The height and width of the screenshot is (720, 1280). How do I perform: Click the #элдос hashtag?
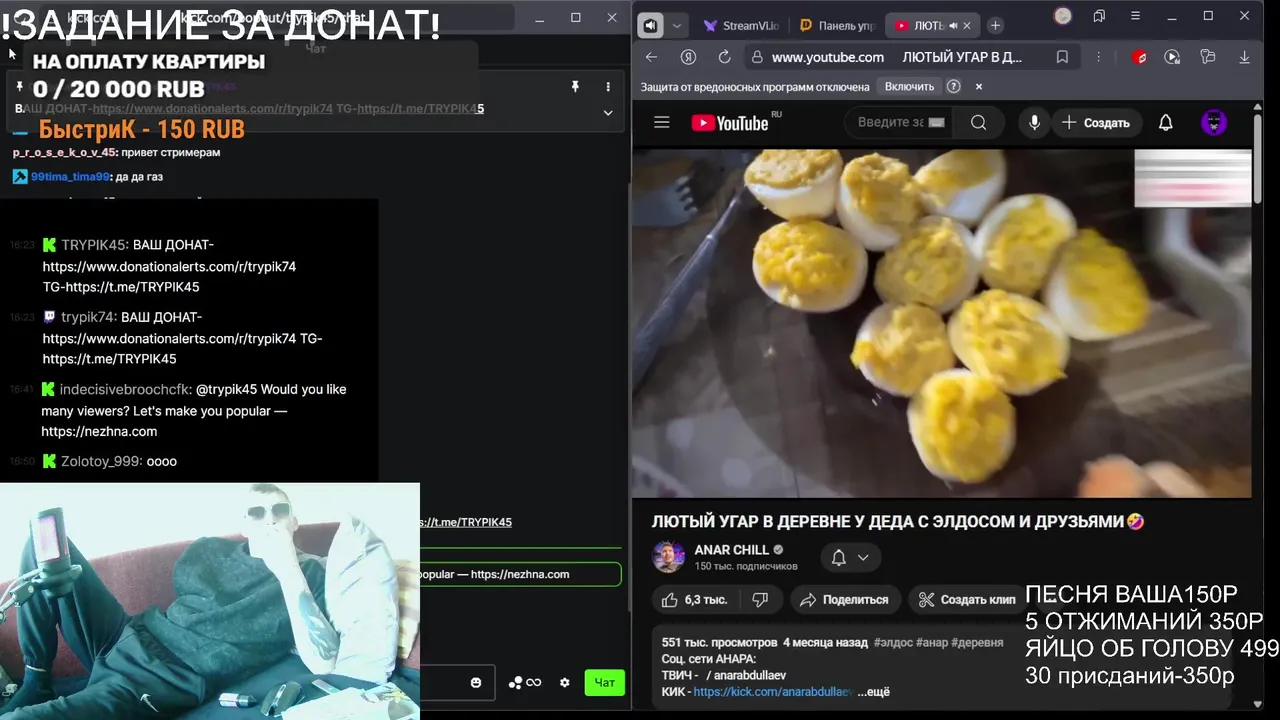point(892,642)
